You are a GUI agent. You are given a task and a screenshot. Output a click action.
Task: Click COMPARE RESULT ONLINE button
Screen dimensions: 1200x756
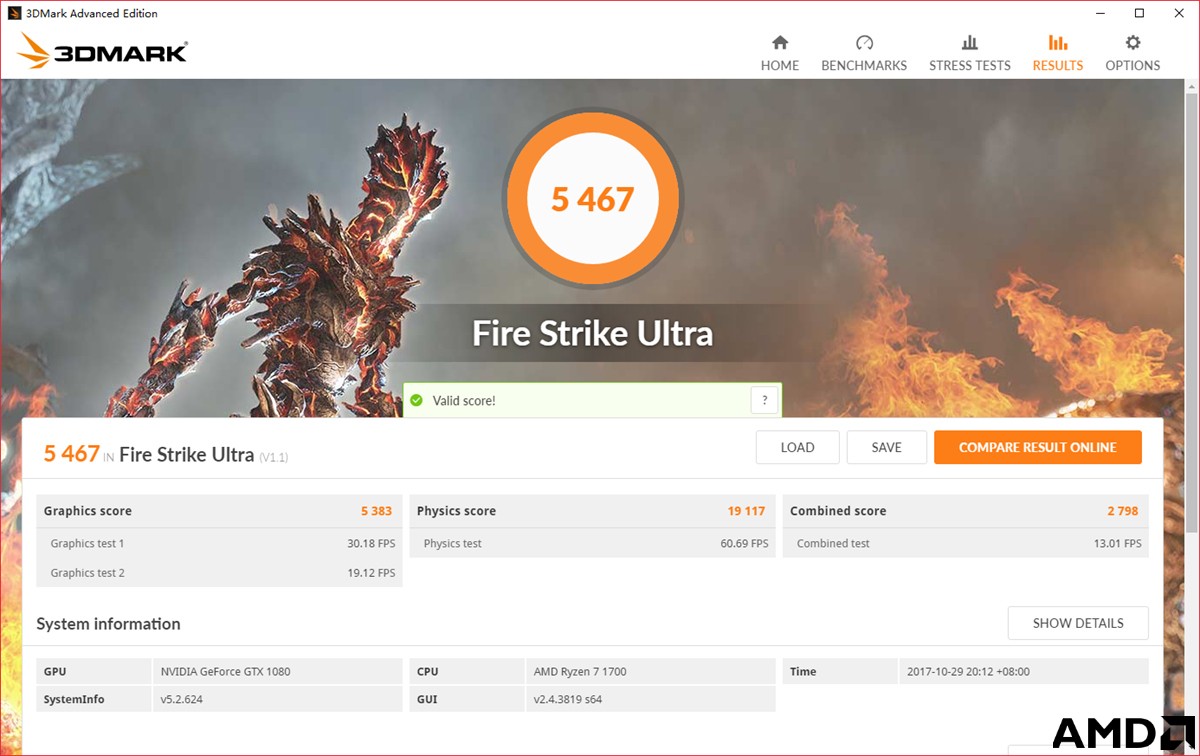pyautogui.click(x=1038, y=448)
